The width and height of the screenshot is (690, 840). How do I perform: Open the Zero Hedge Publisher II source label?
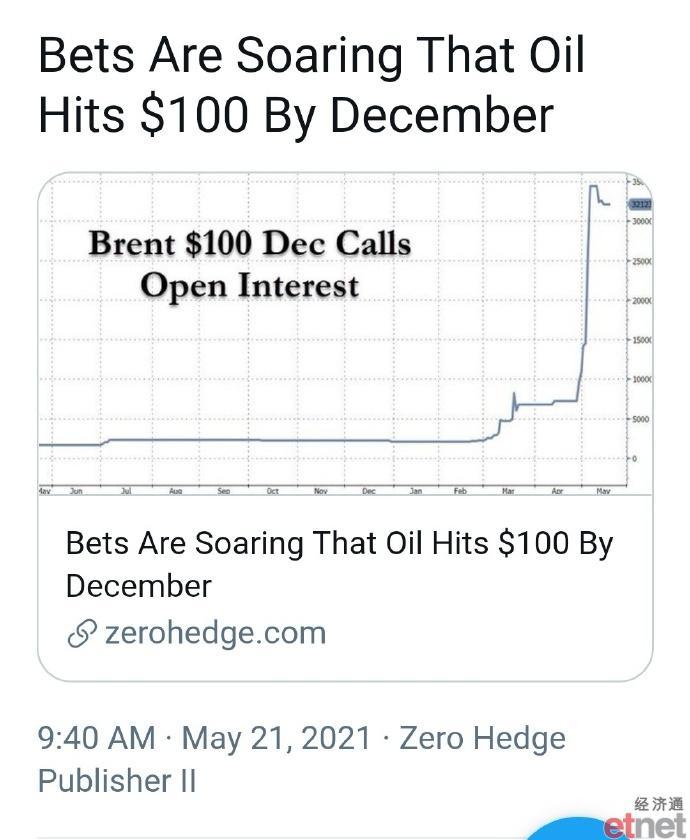point(302,759)
